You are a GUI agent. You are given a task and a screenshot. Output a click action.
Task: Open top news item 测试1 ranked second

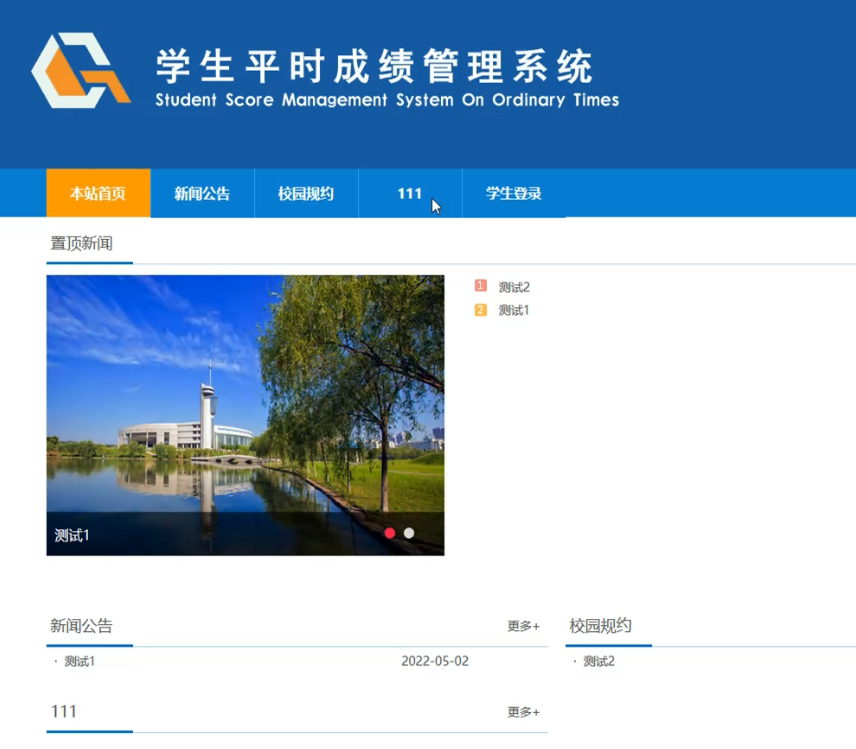pyautogui.click(x=514, y=310)
